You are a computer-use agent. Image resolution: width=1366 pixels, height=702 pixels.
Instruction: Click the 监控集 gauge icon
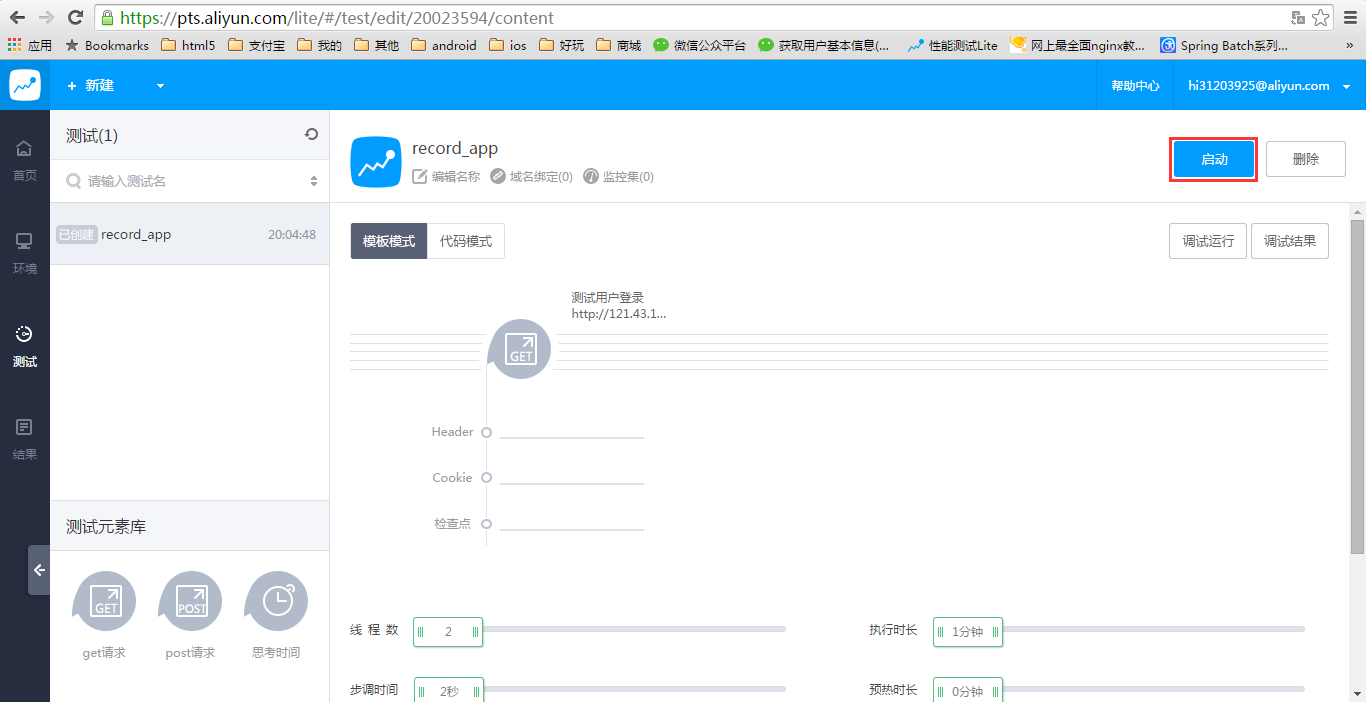pos(591,176)
